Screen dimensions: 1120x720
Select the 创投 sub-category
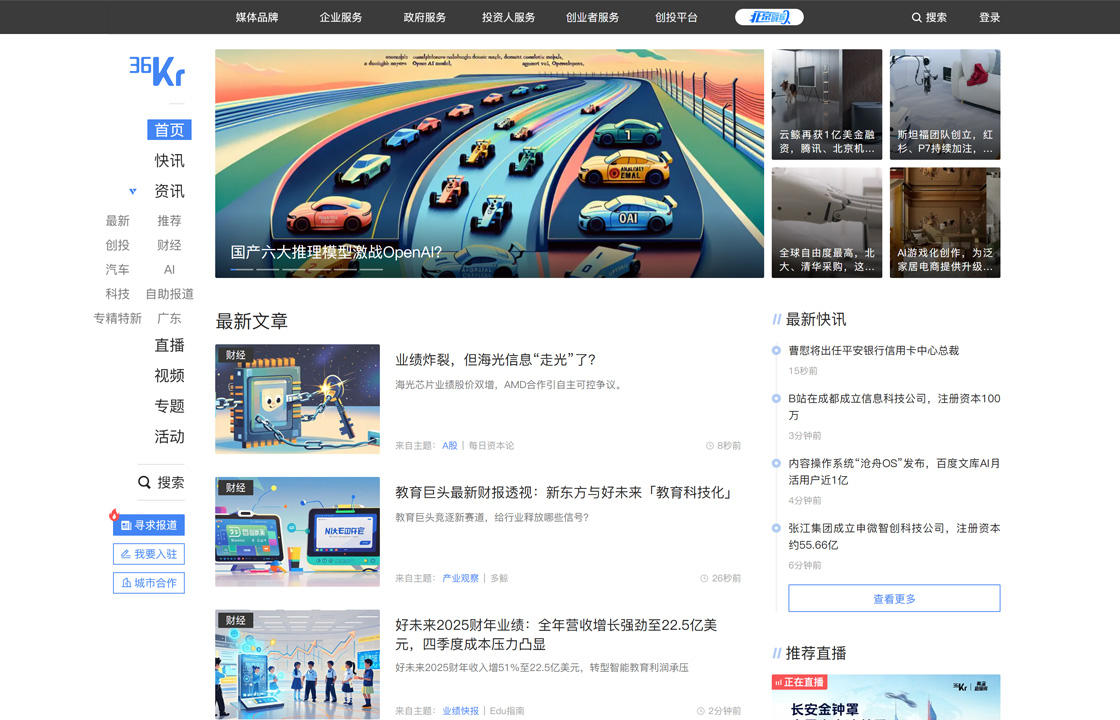pyautogui.click(x=118, y=245)
